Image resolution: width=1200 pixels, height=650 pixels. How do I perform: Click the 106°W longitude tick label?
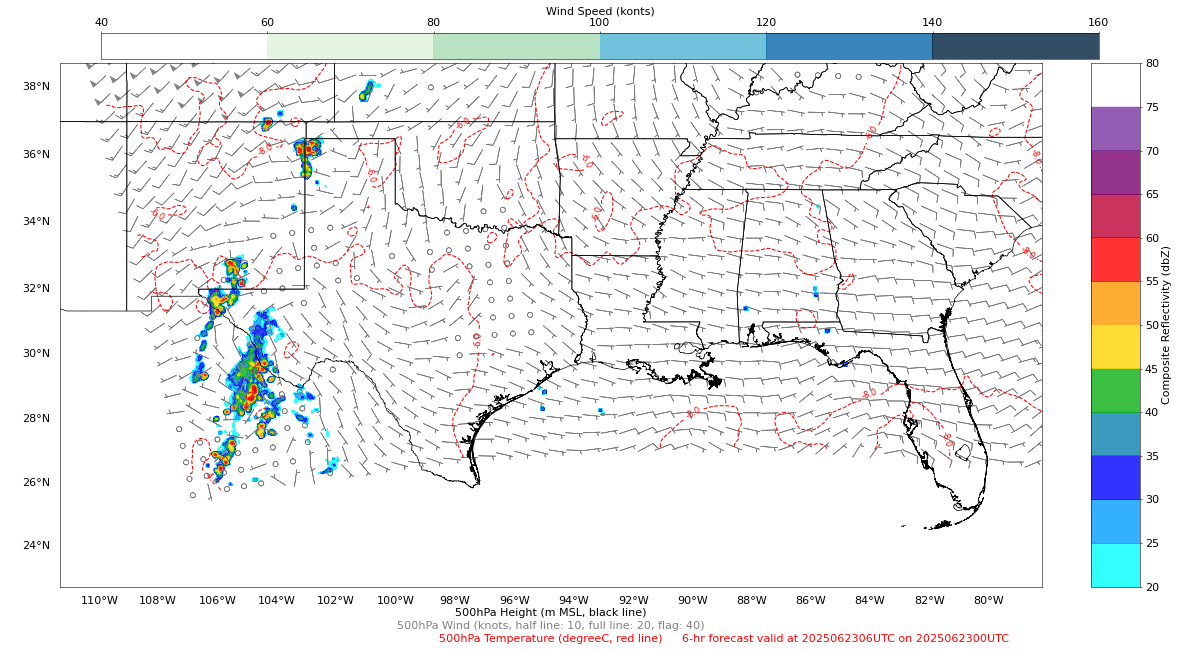[217, 600]
